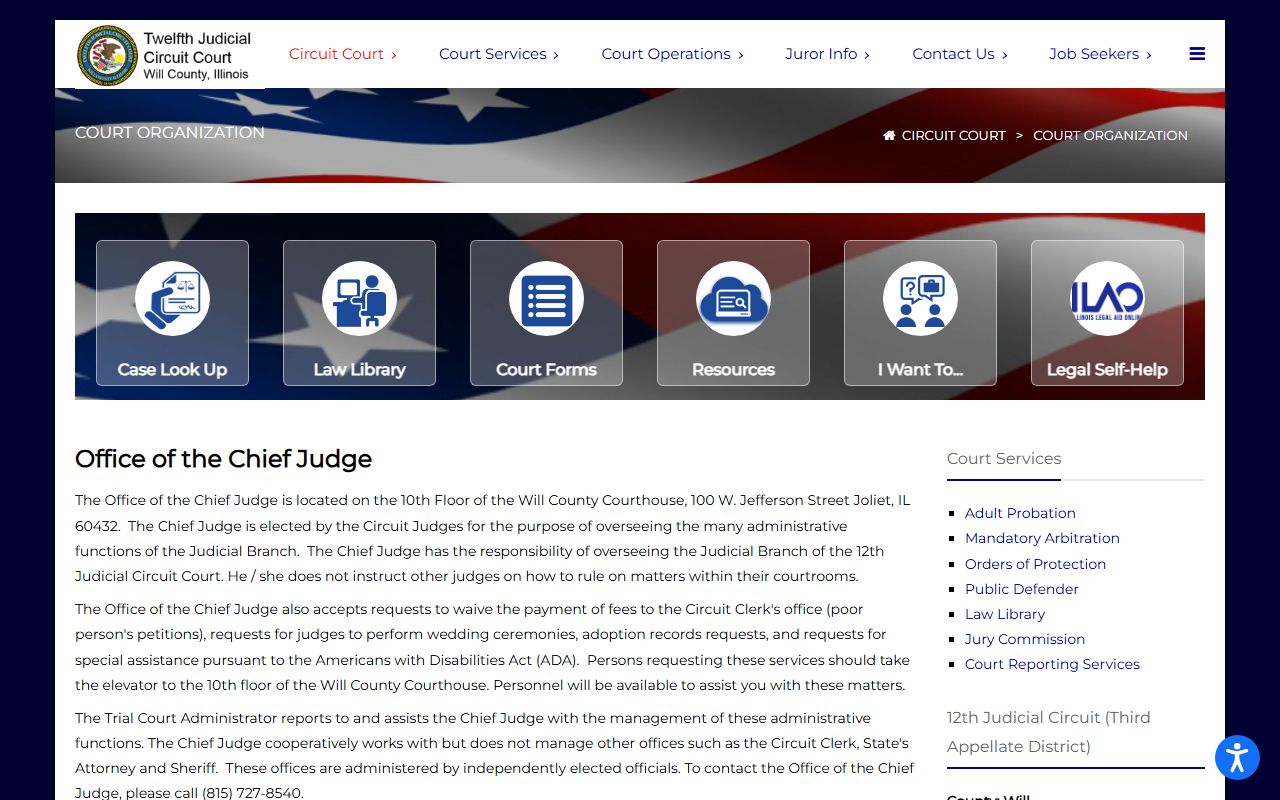
Task: Expand the Circuit Court menu
Action: point(343,54)
